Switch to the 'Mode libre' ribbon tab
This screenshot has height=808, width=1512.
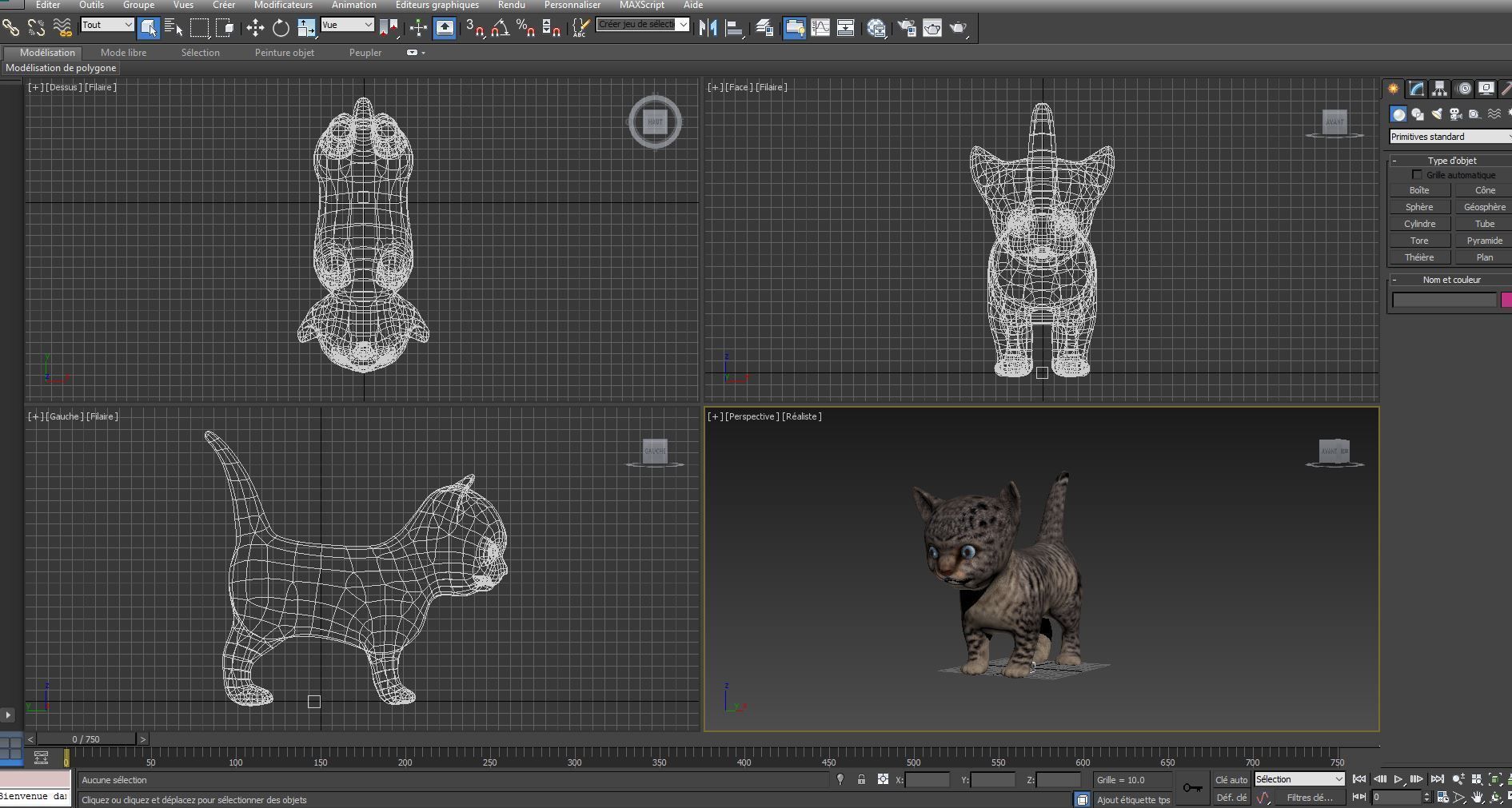123,53
